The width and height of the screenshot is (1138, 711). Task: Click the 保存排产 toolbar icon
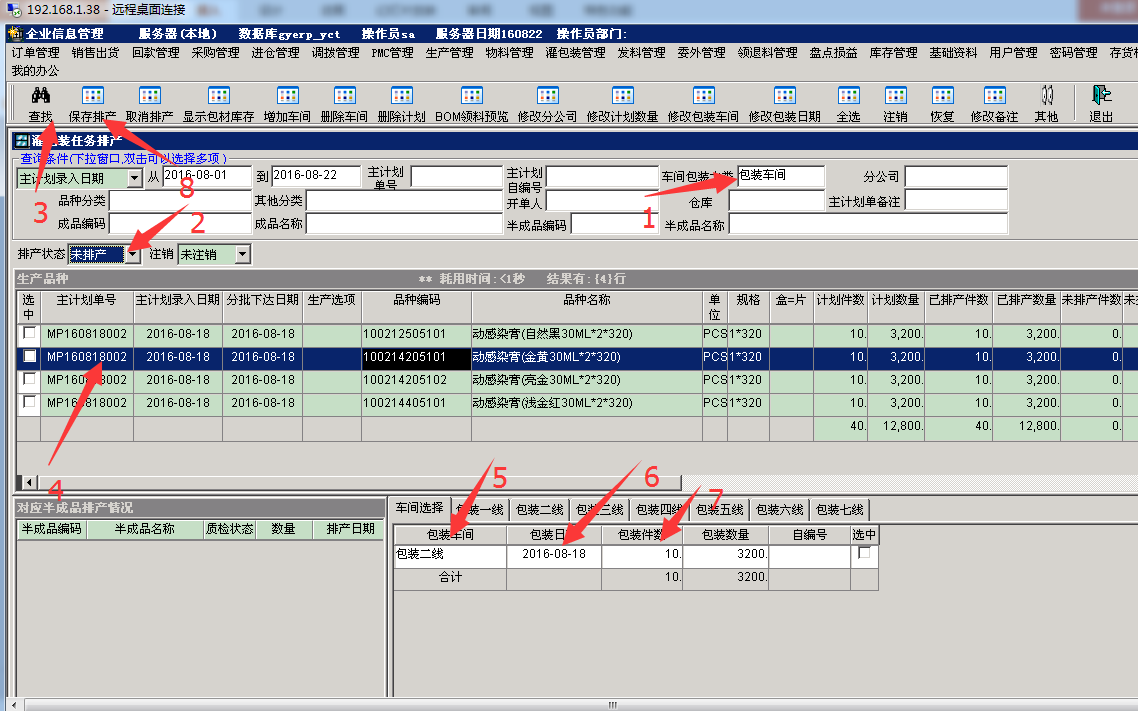92,96
